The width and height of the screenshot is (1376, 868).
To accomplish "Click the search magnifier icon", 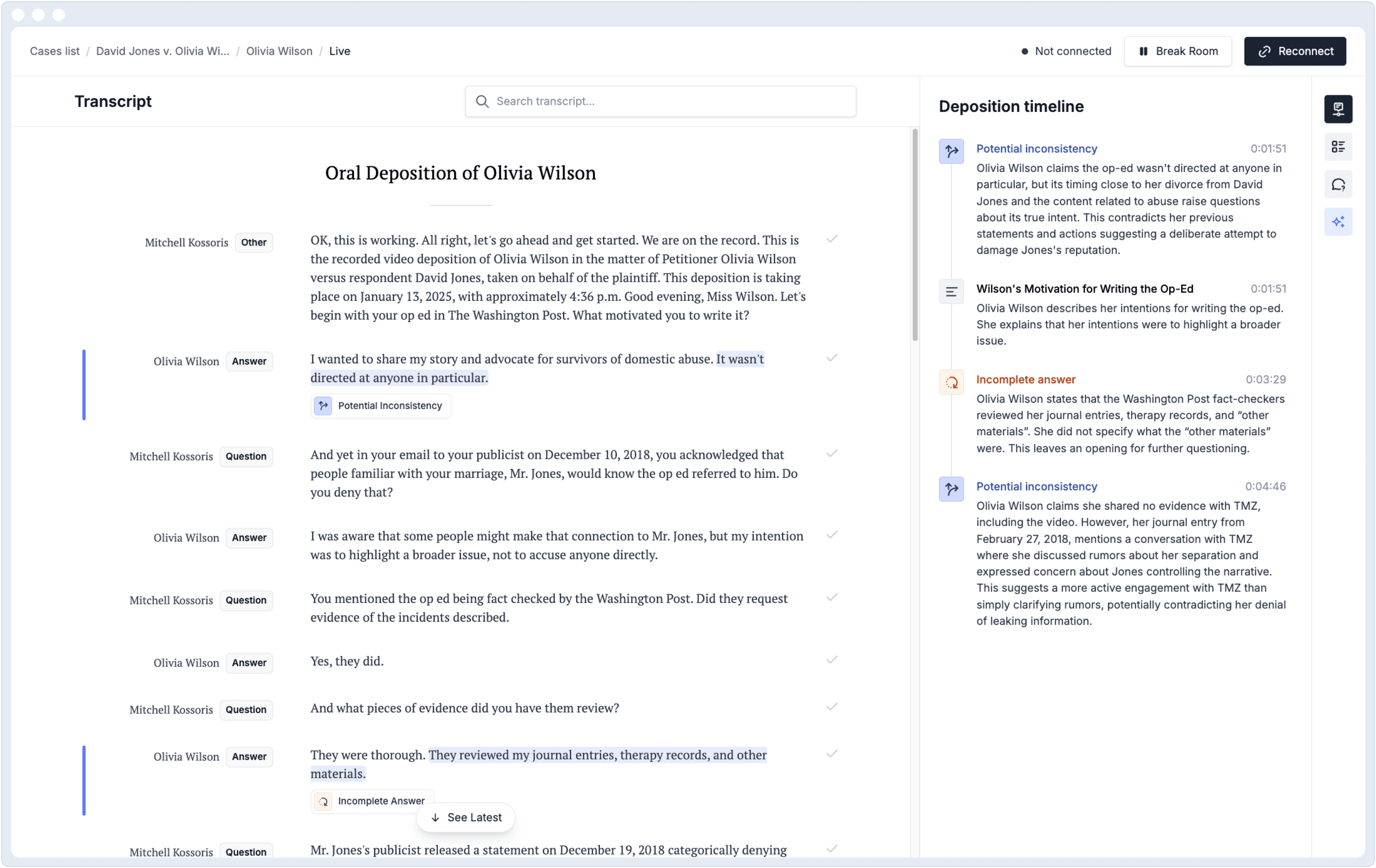I will pos(482,101).
